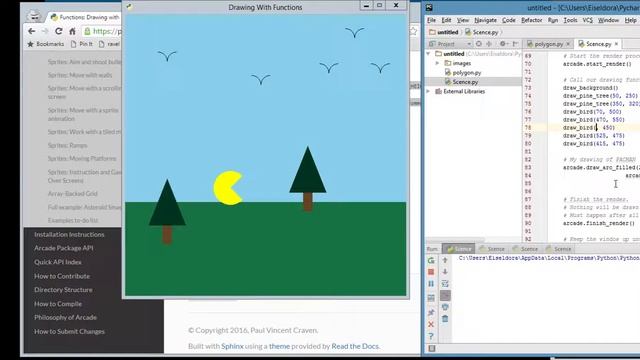Viewport: 640px width, 360px height.
Task: Pin the current Run tab
Action: tap(431, 312)
